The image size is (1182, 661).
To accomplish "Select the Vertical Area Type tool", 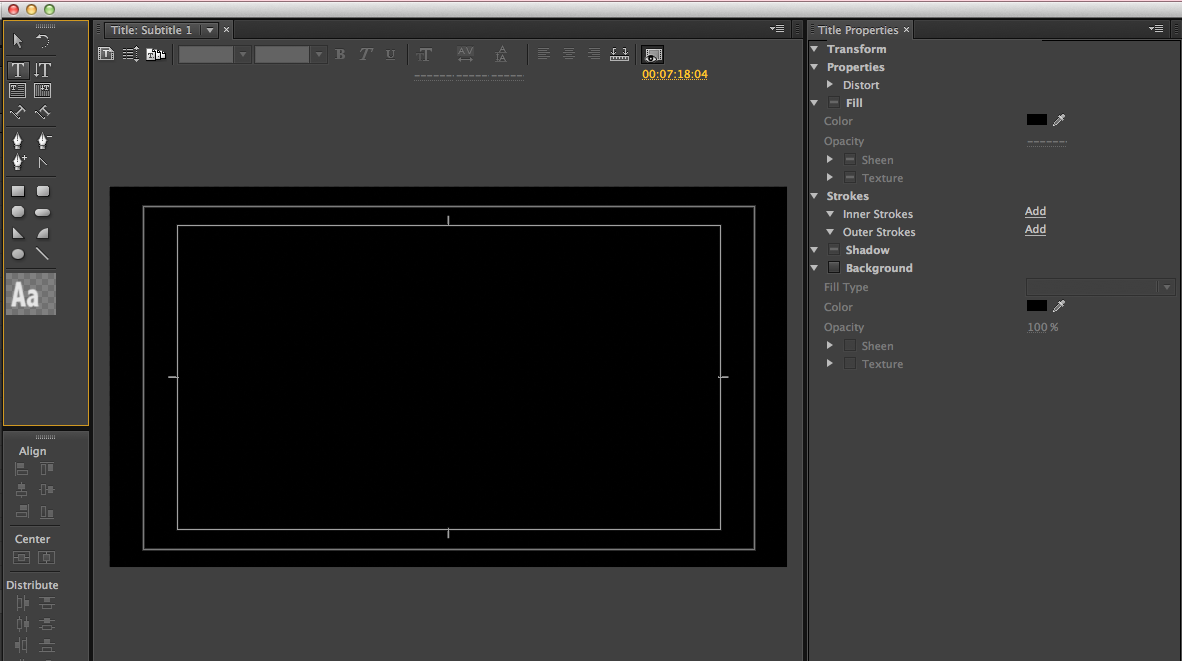I will pos(43,90).
